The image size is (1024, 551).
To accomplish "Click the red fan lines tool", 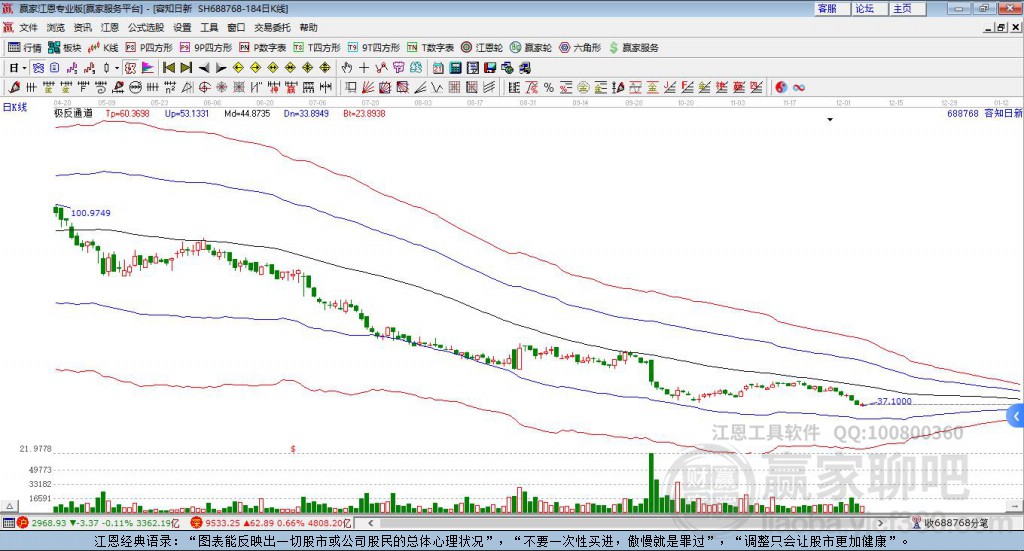I will [x=368, y=87].
